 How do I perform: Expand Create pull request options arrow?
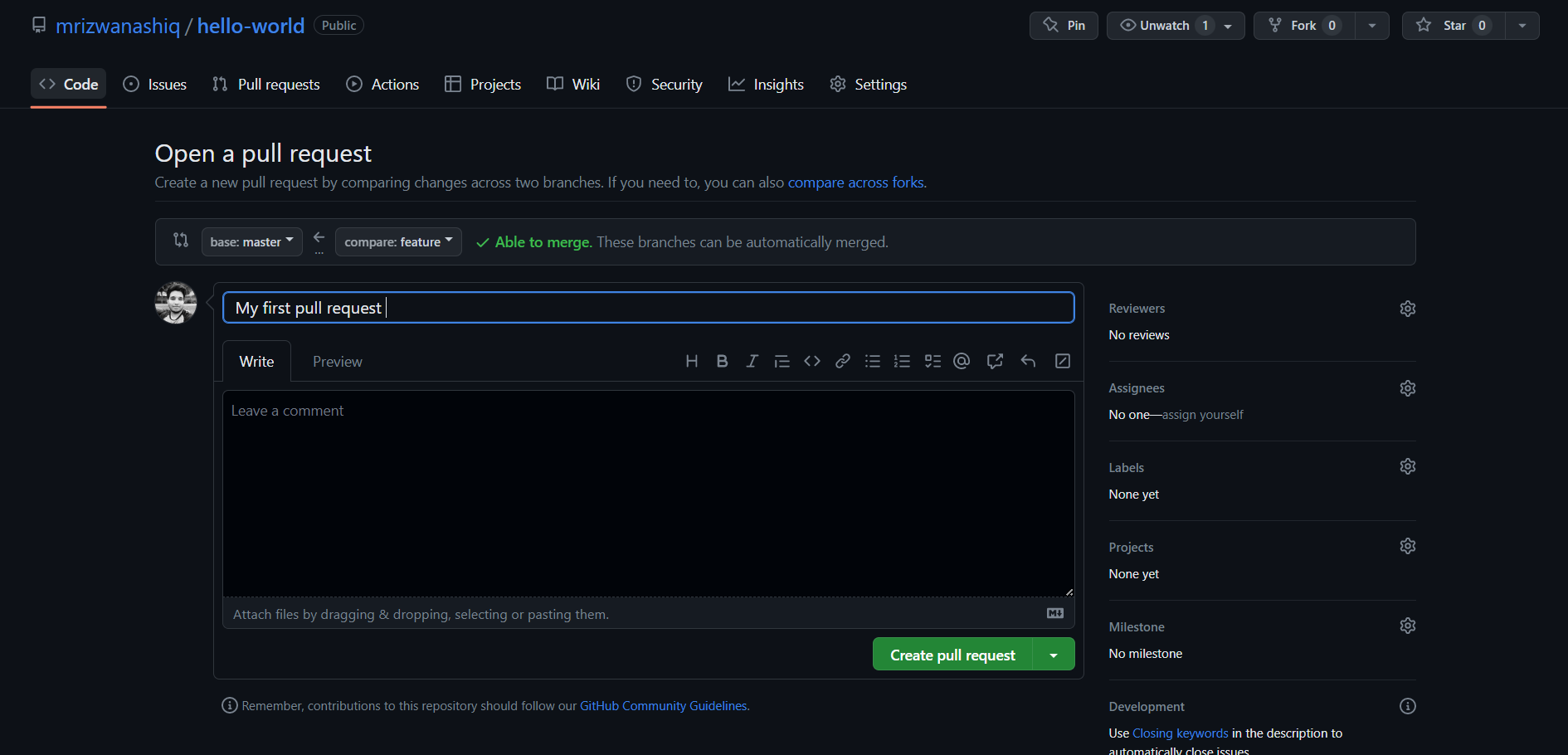click(1054, 655)
